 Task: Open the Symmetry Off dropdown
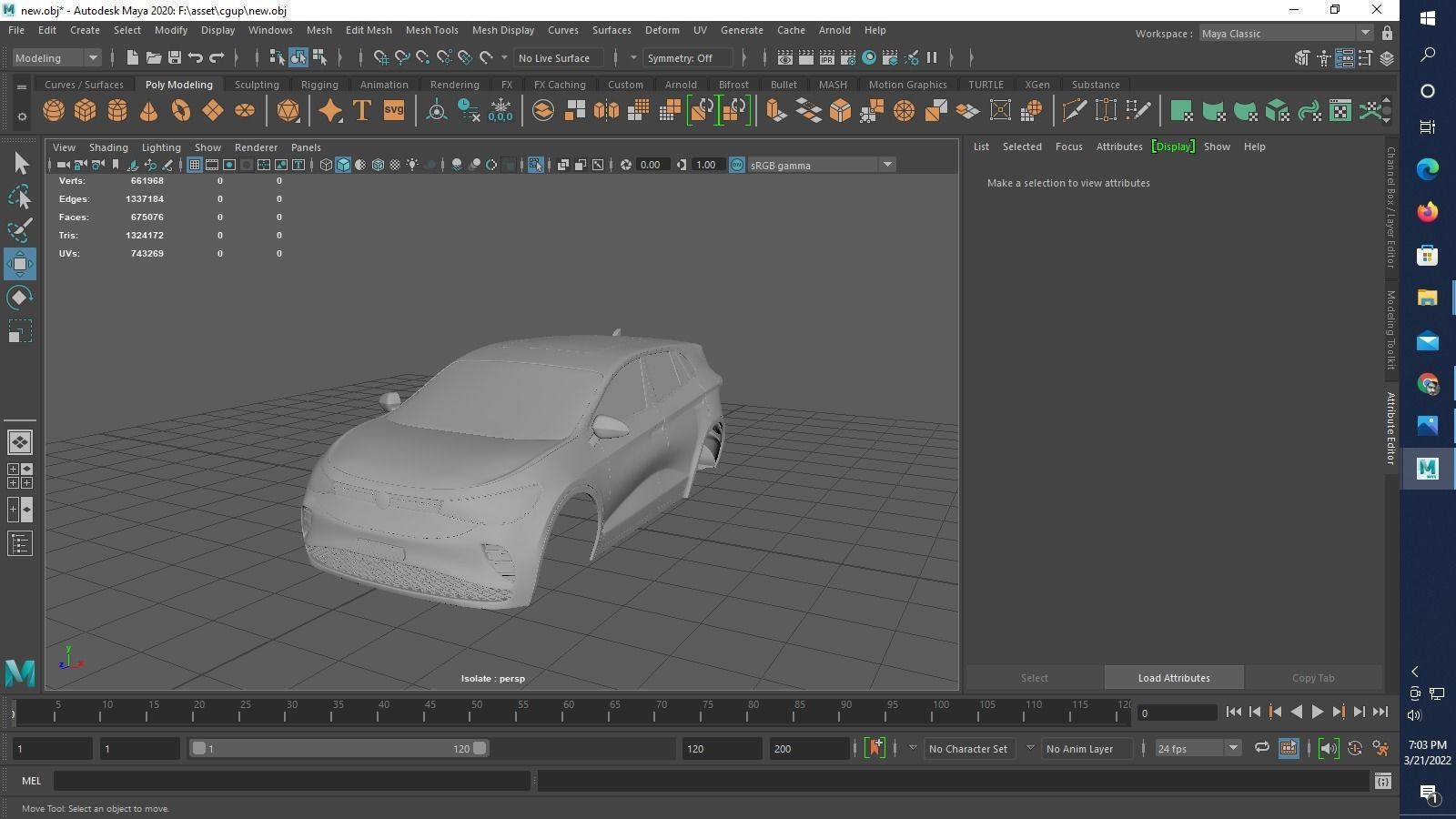pos(688,57)
